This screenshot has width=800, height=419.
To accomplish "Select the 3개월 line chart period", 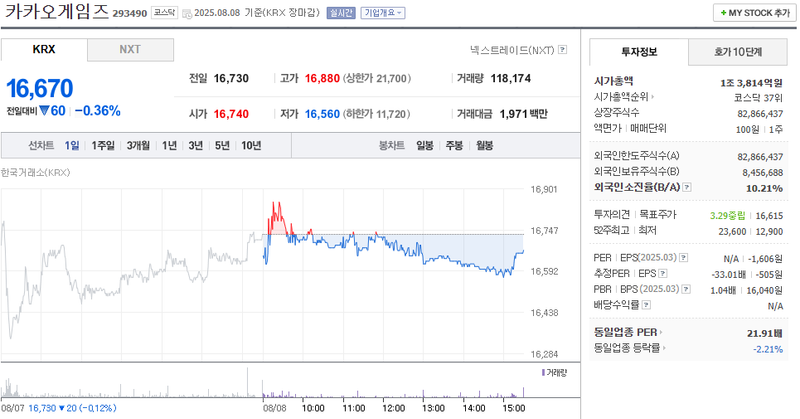I will coord(138,145).
